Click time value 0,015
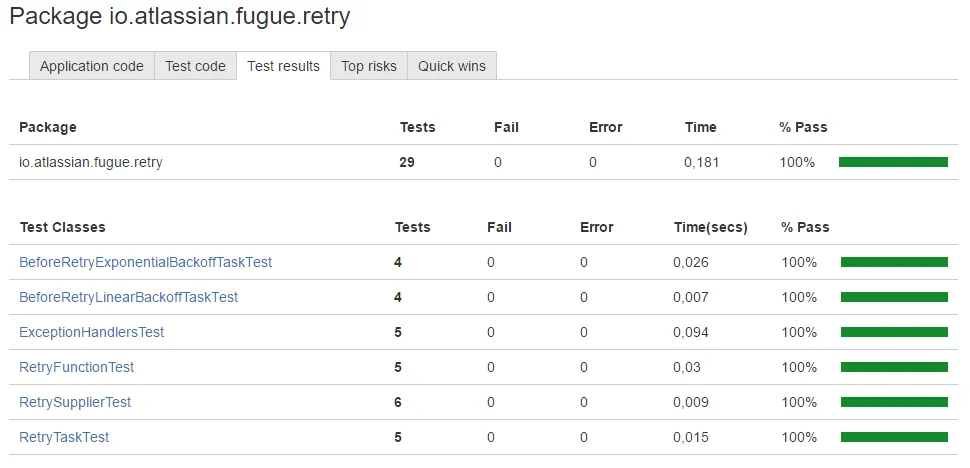The image size is (970, 468). tap(691, 437)
